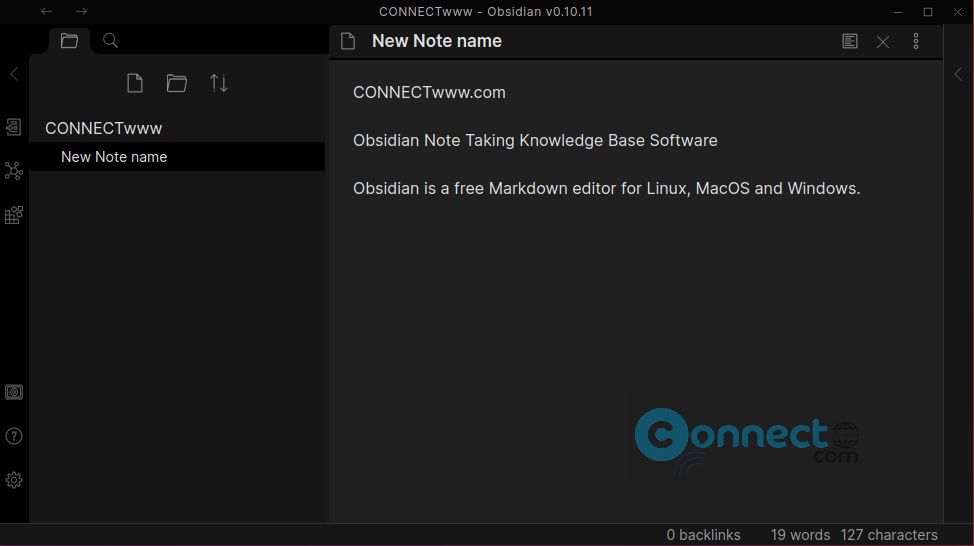Viewport: 974px width, 546px height.
Task: Click the CONNECTwww.com line in the editor
Action: point(429,93)
